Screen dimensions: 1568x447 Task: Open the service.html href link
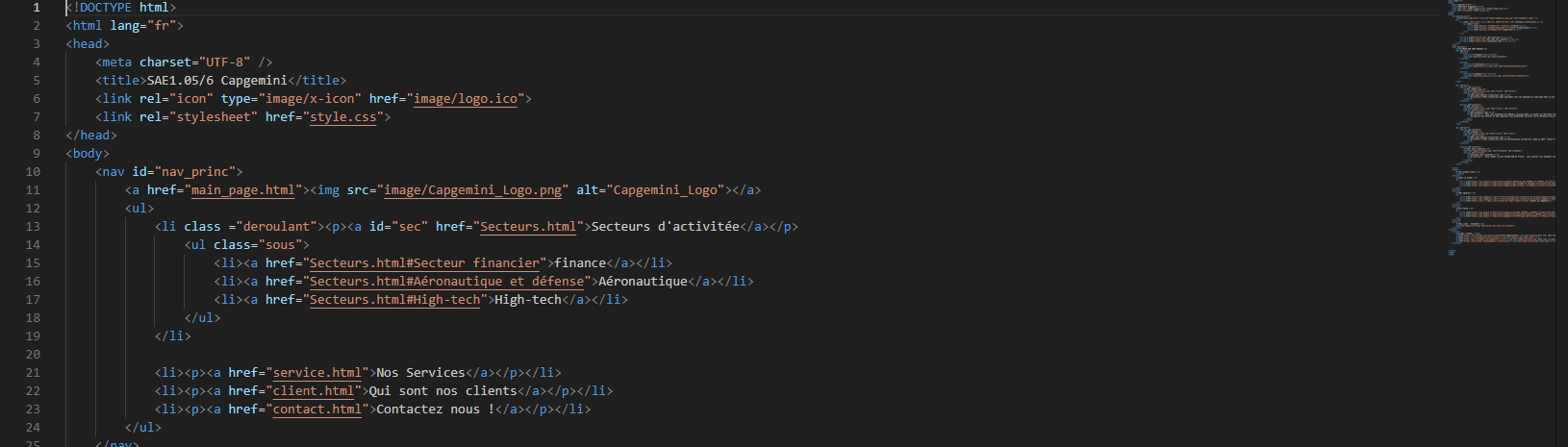point(317,373)
